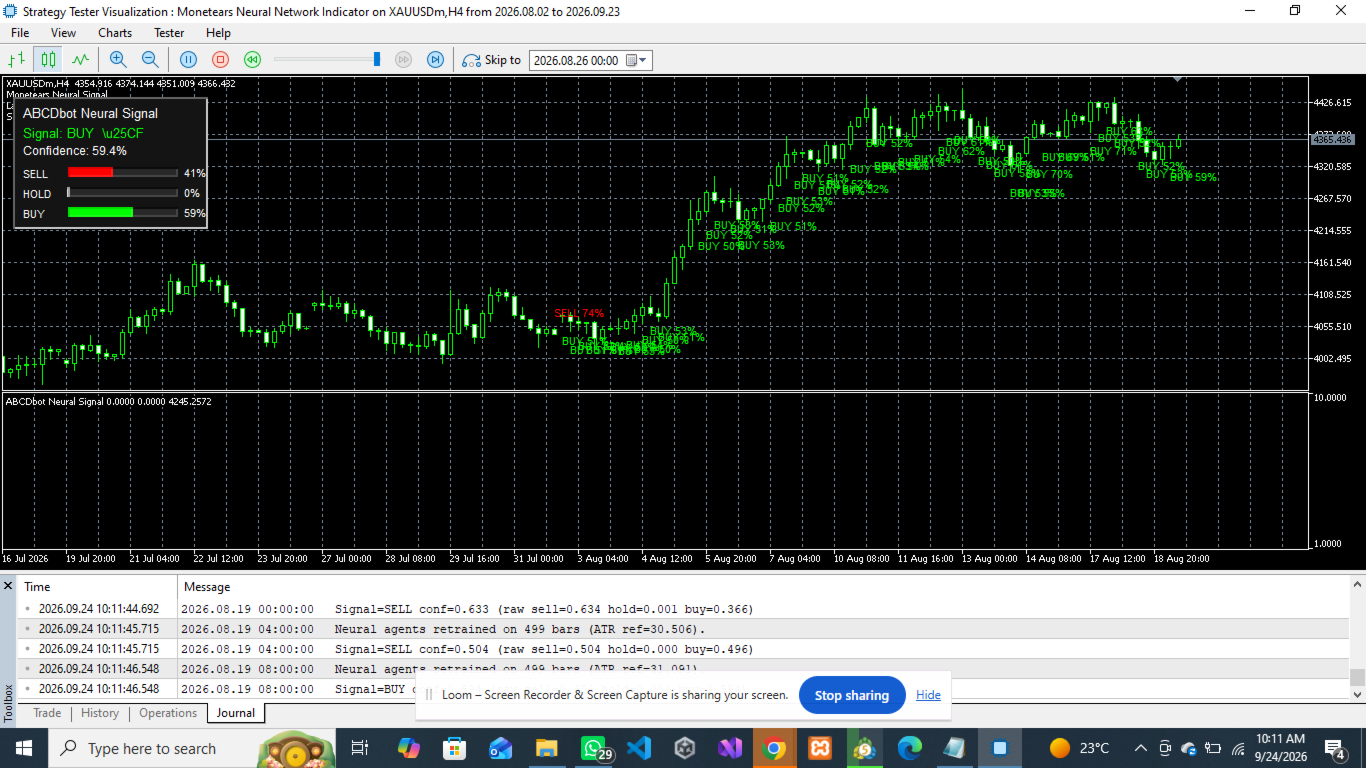Viewport: 1366px width, 768px height.
Task: Hide the Loom sharing notification
Action: 928,695
